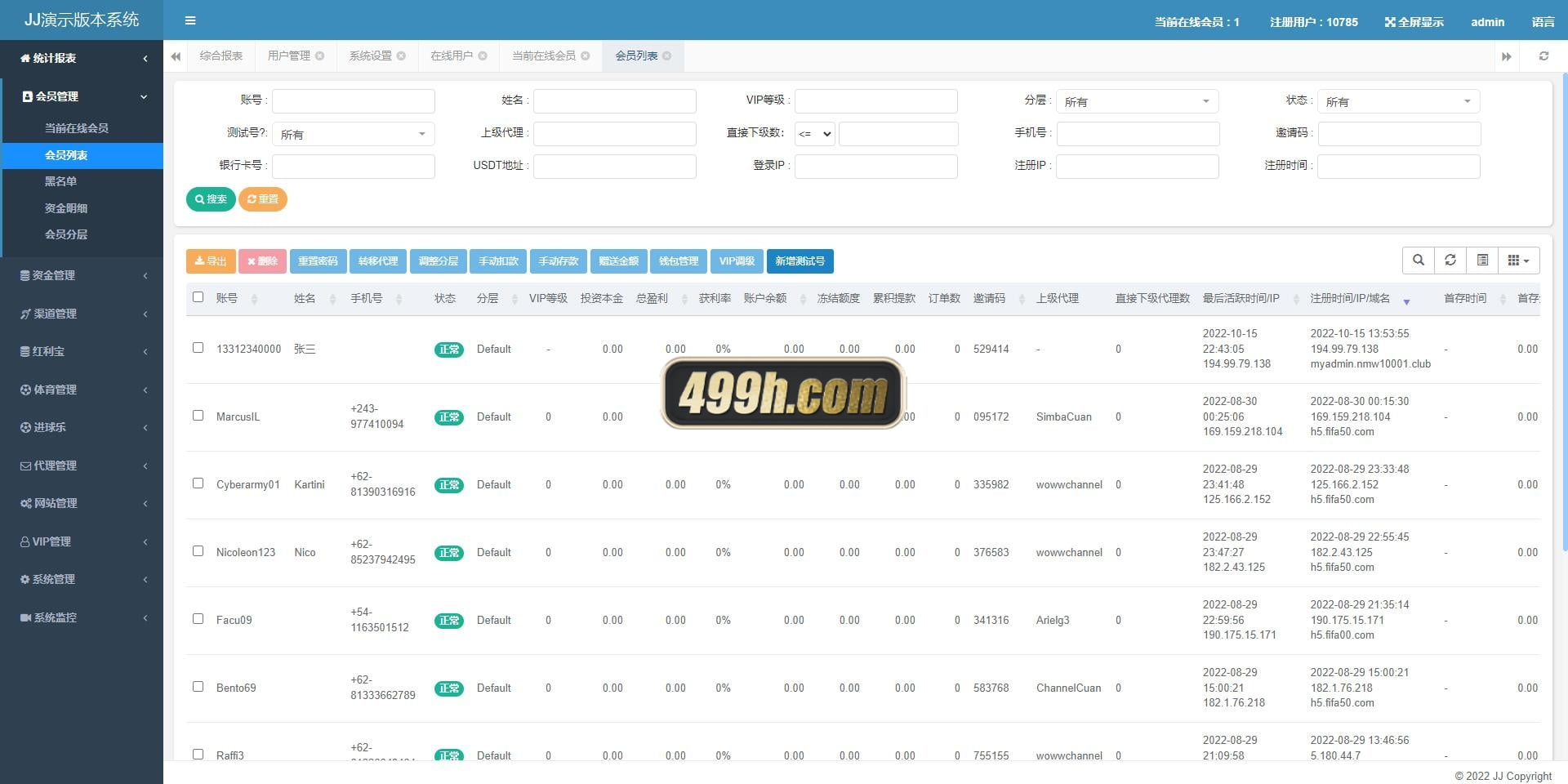Screen dimensions: 1568x784
Task: Sort by 注册时间/IP/域名 arrow
Action: coord(1406,301)
